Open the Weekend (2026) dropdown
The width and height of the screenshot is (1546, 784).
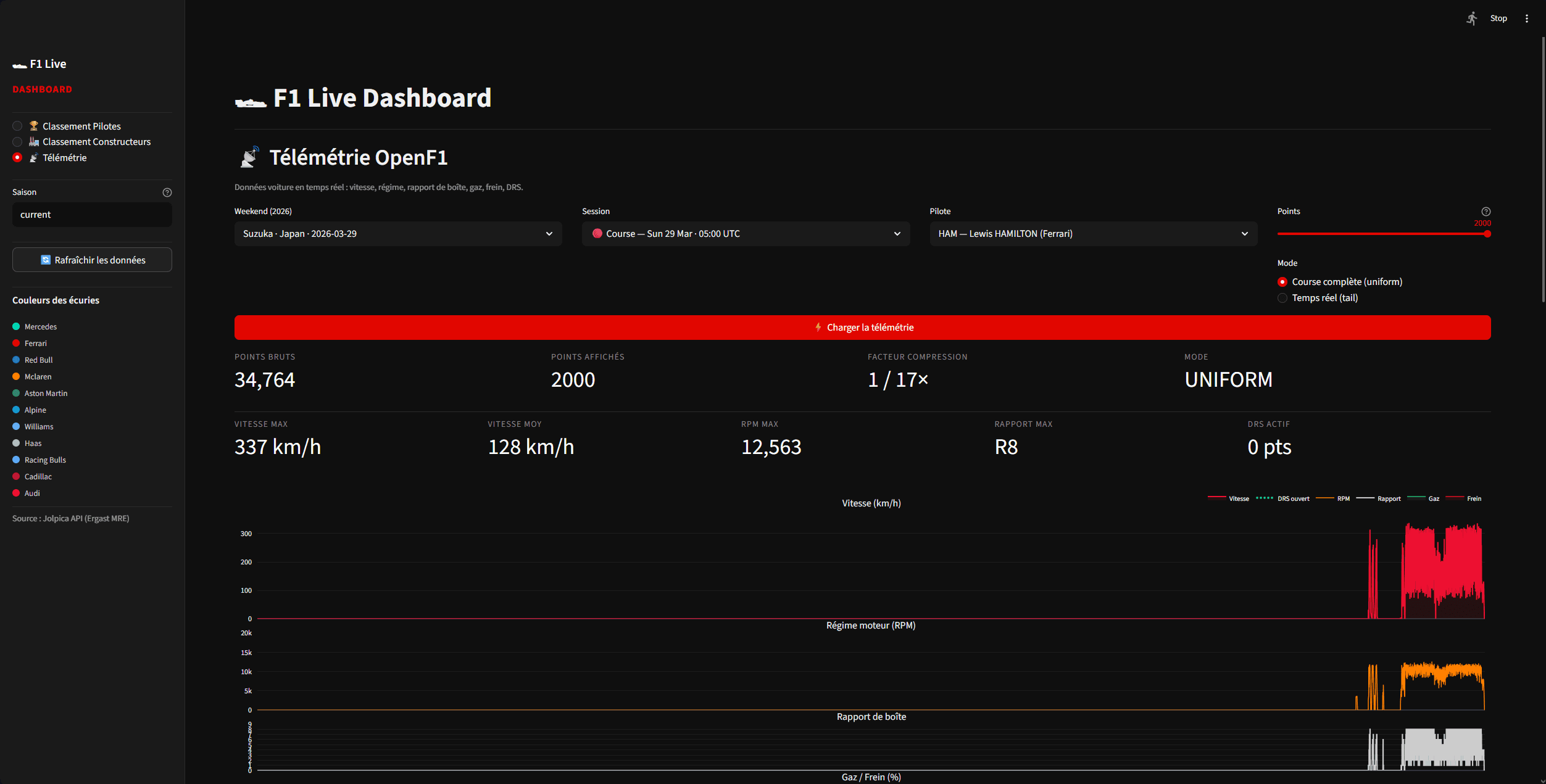[397, 234]
